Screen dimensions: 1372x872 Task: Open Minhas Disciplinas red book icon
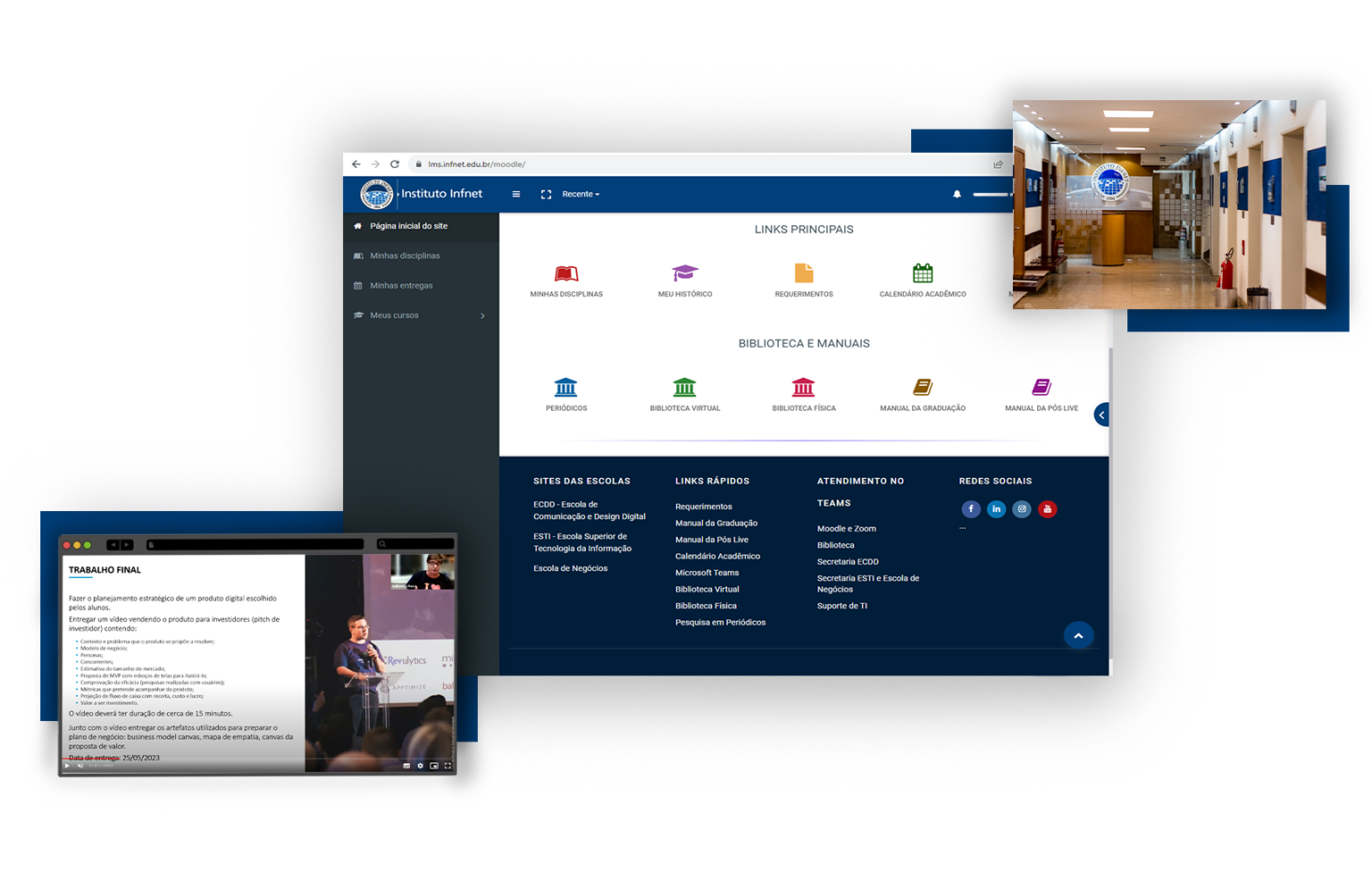click(566, 273)
